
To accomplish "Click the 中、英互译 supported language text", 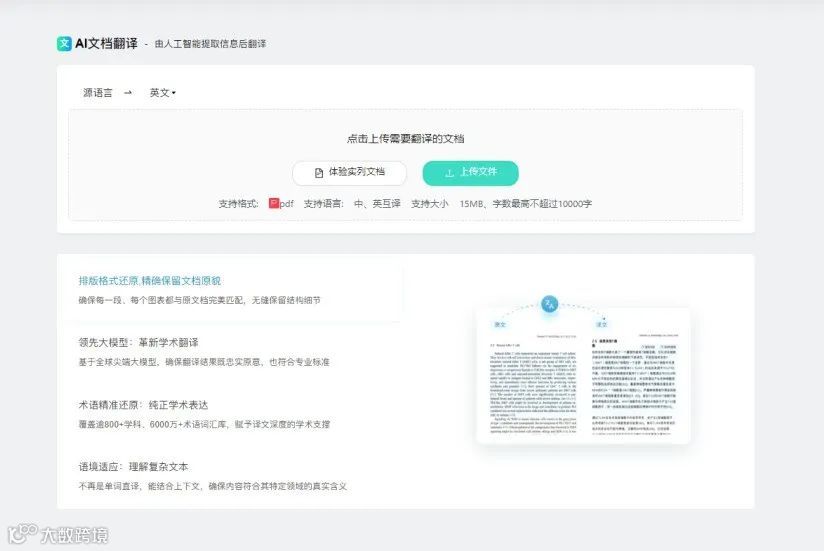I will [x=377, y=204].
